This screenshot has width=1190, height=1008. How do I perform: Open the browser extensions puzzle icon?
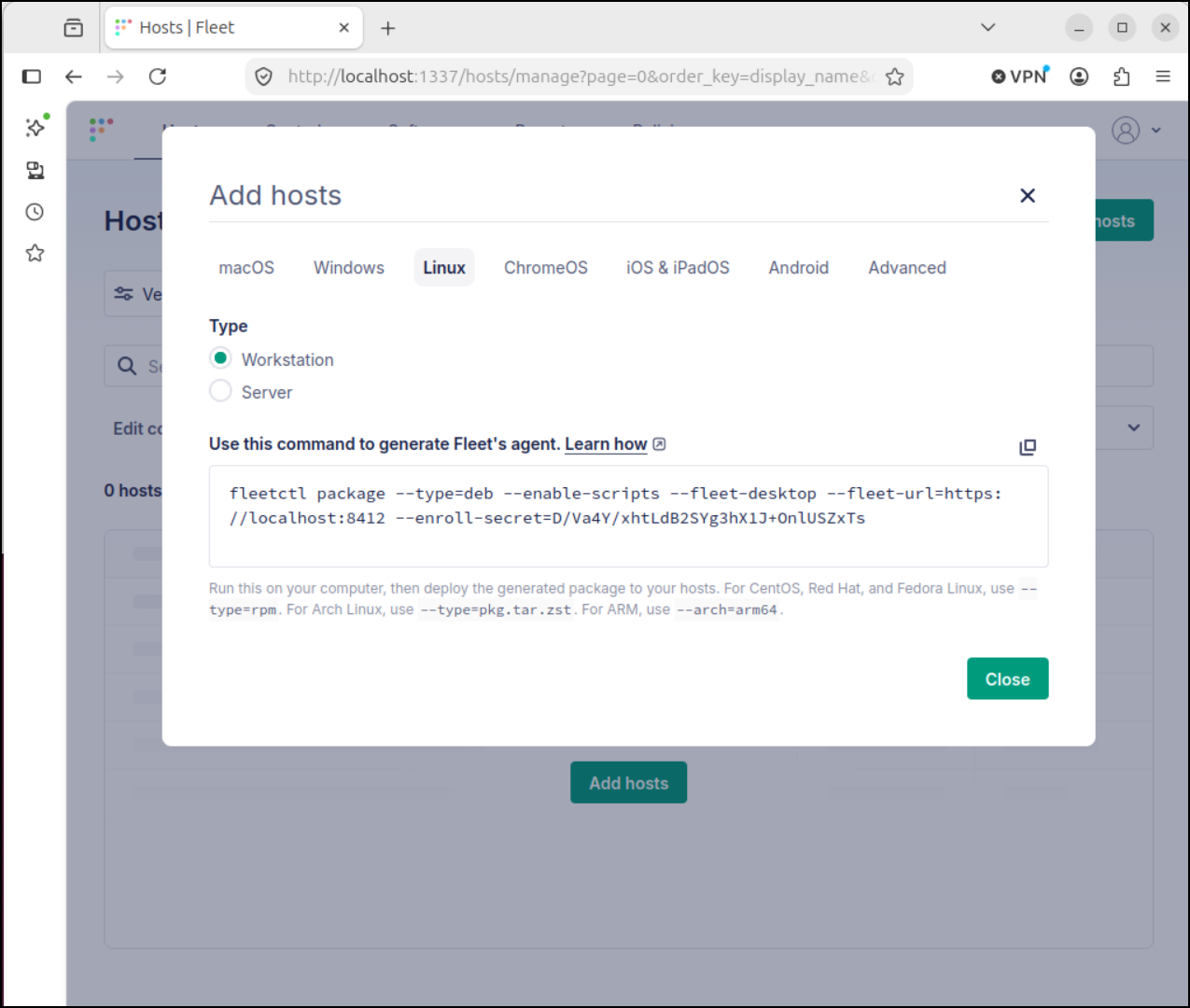pos(1122,77)
